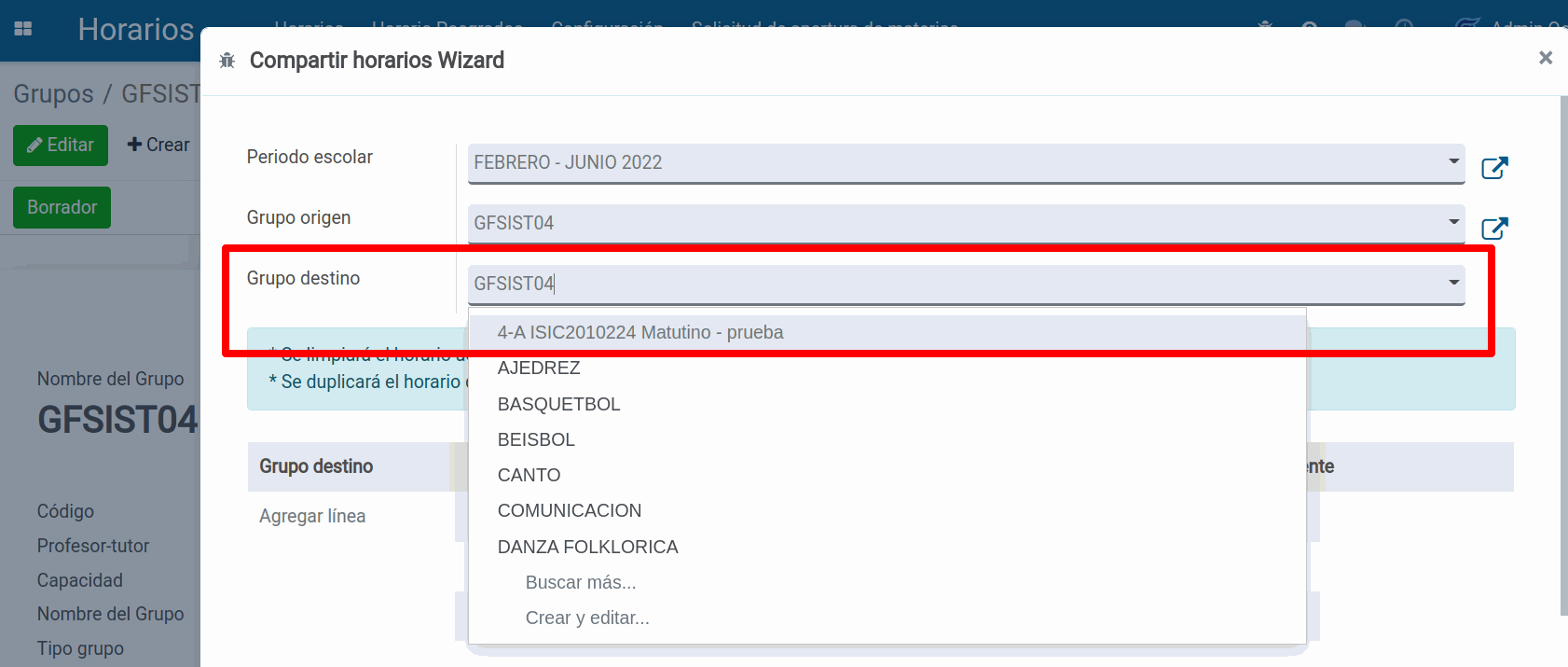Select AJEDREZ from the list
This screenshot has height=667, width=1568.
[x=539, y=368]
